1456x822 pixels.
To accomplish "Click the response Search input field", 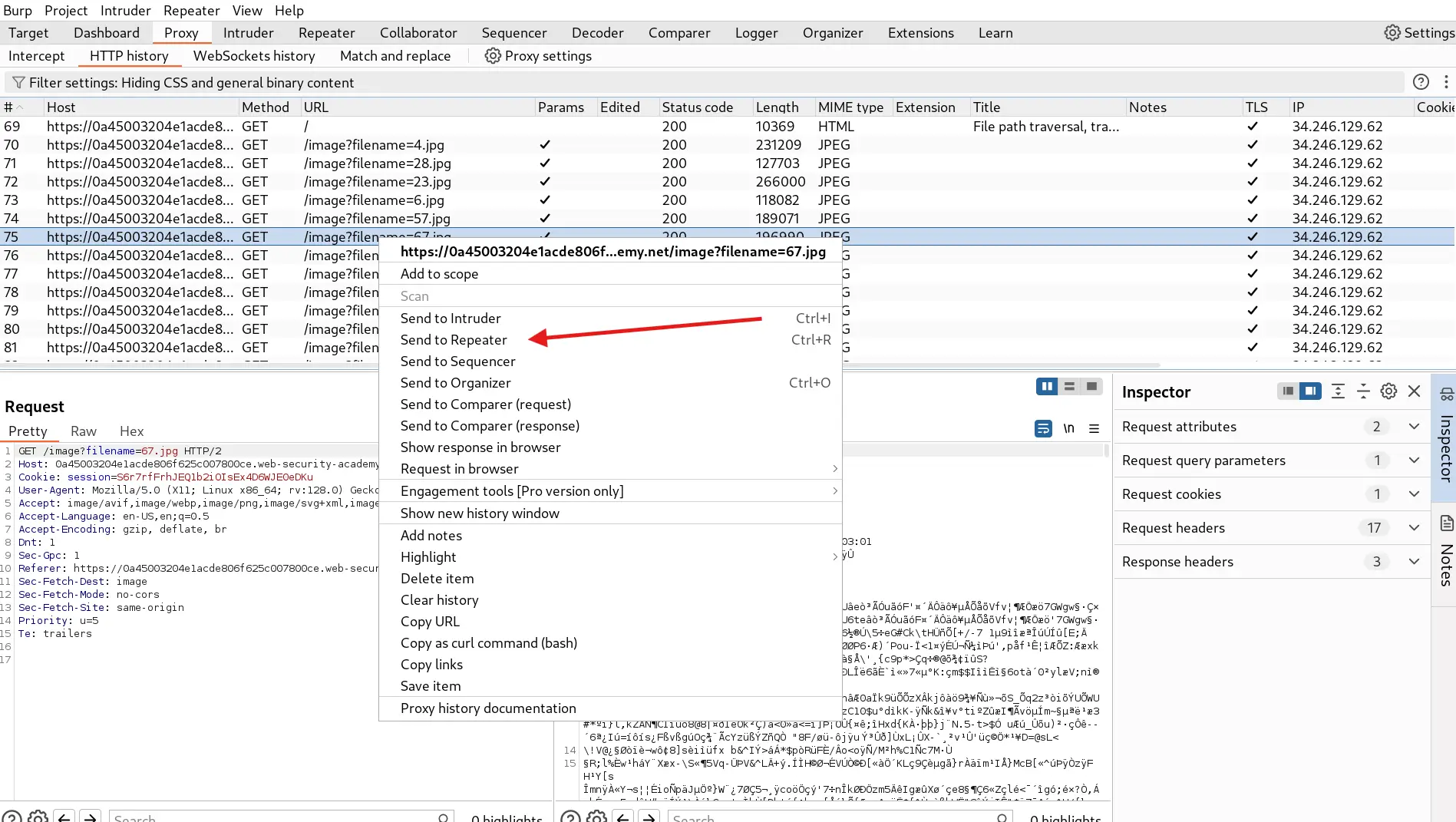I will coord(840,818).
